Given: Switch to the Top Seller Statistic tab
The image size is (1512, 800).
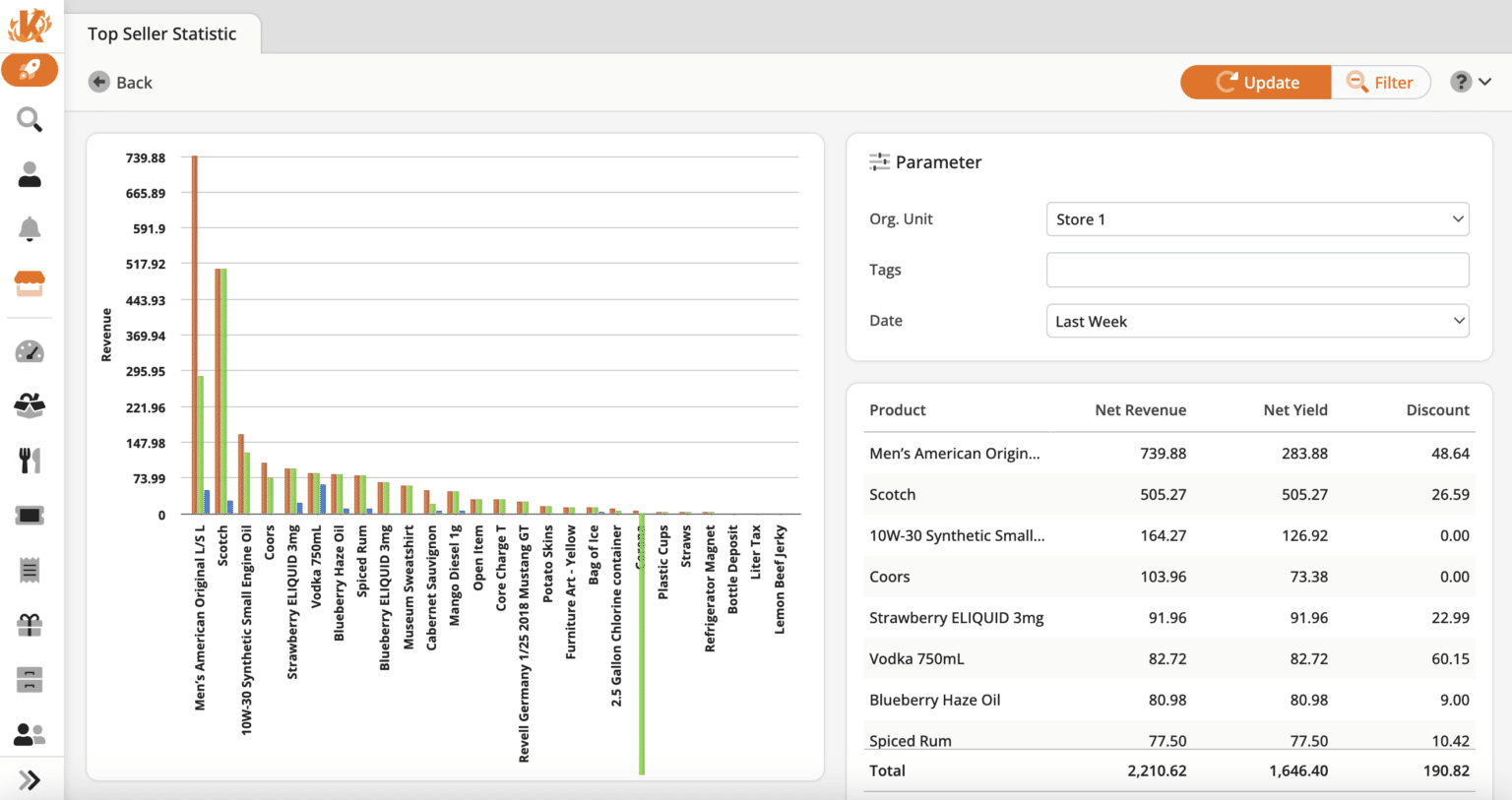Looking at the screenshot, I should point(161,33).
